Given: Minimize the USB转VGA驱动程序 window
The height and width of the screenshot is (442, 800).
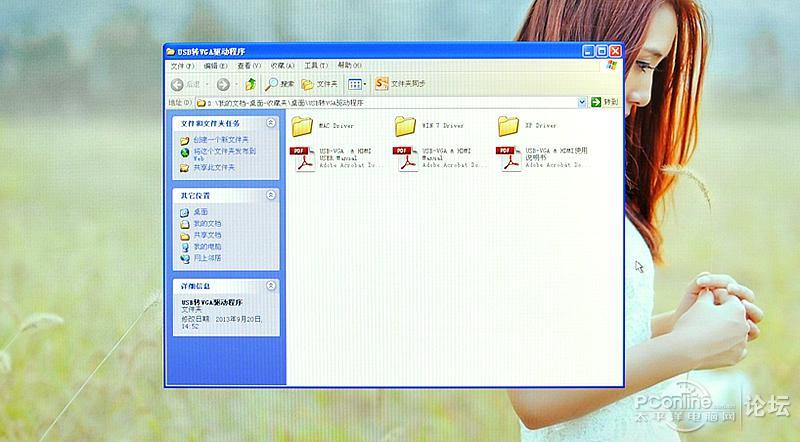Looking at the screenshot, I should click(x=588, y=51).
